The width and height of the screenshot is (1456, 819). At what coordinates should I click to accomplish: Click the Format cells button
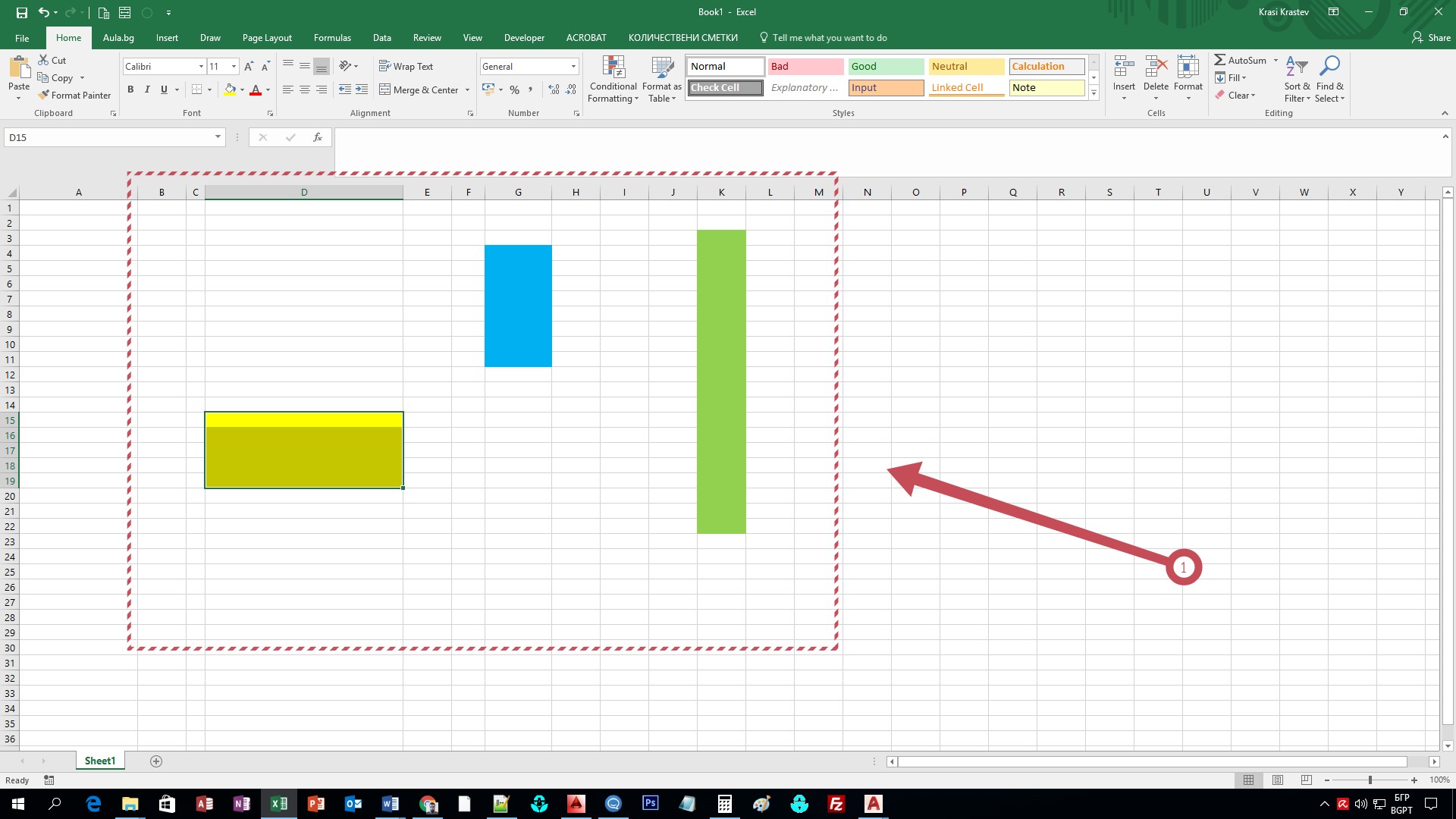tap(1188, 79)
